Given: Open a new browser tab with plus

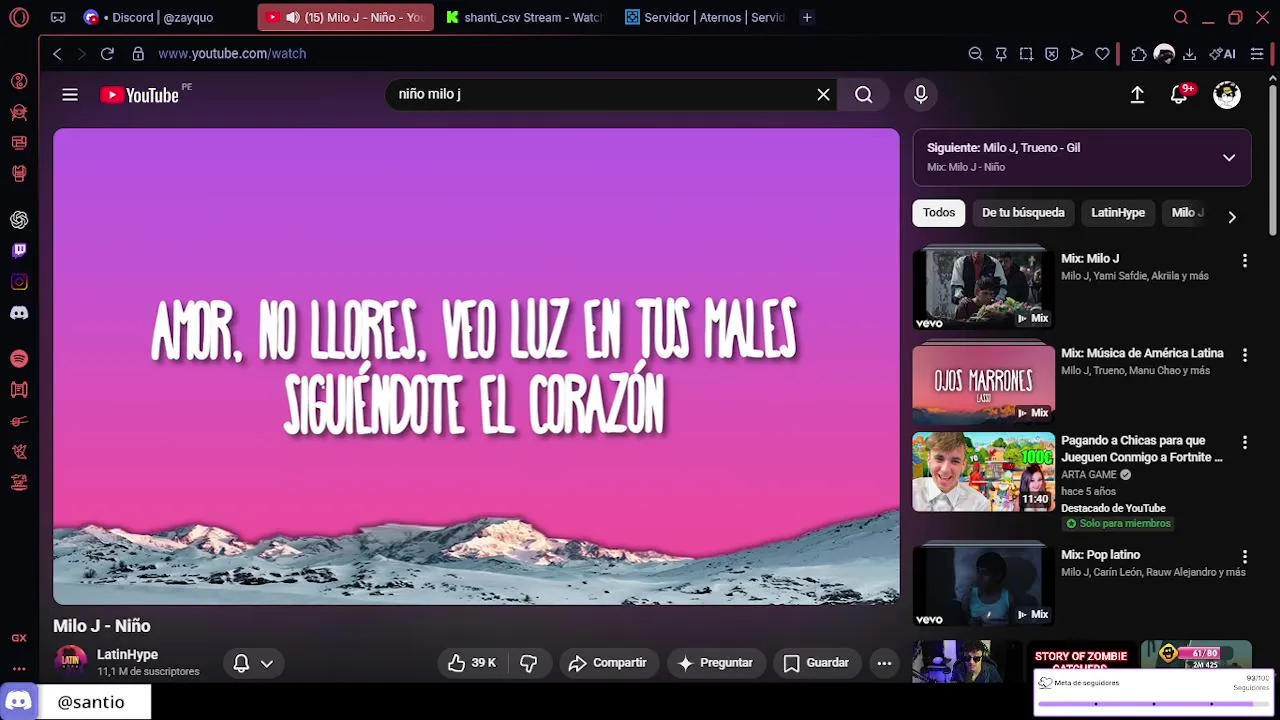Looking at the screenshot, I should 807,17.
